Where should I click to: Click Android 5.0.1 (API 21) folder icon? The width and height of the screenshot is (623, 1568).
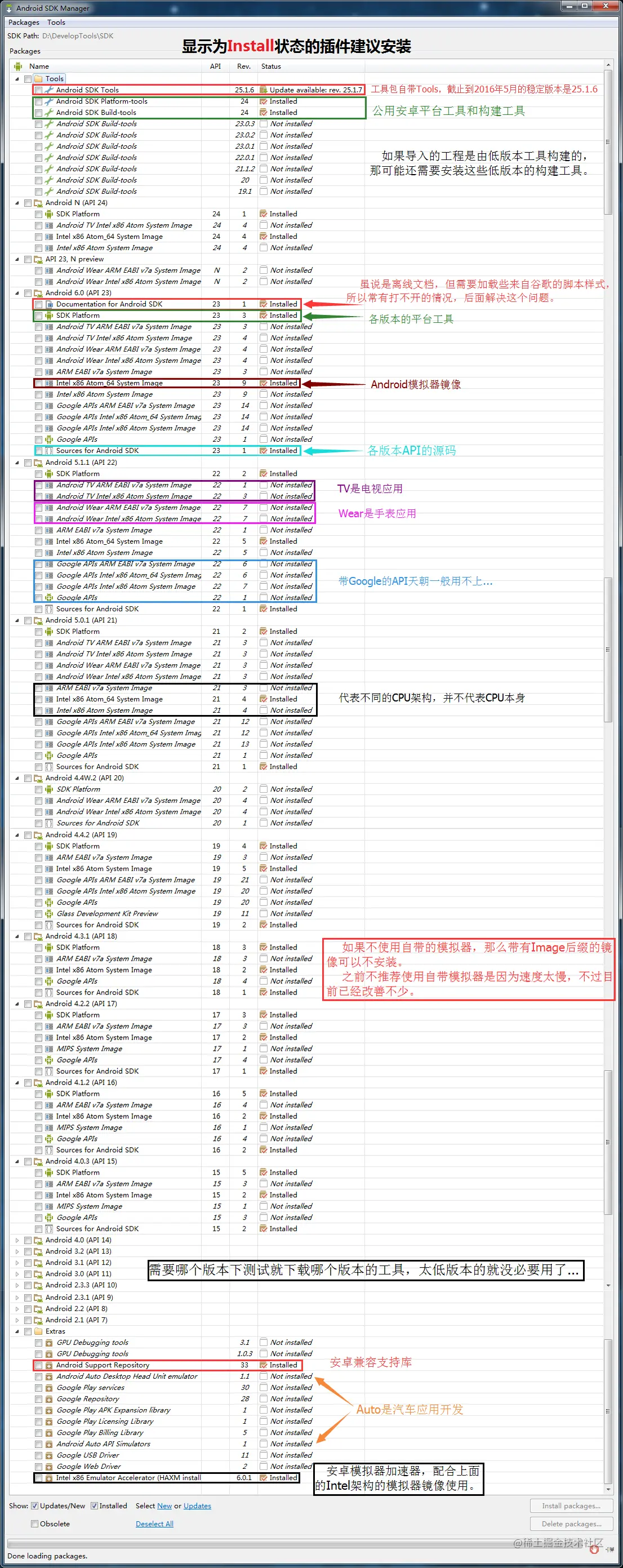click(38, 620)
